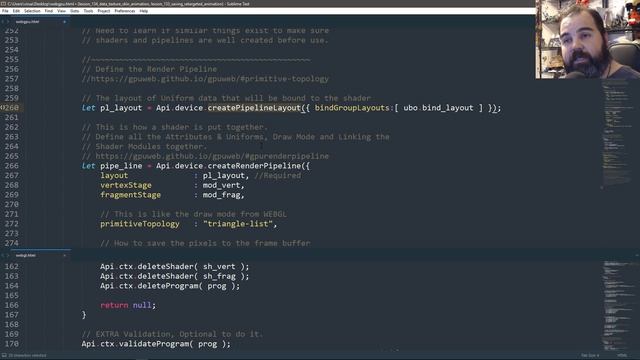The width and height of the screenshot is (640, 360).
Task: Click the ubo.bind_layout argument
Action: click(x=438, y=108)
